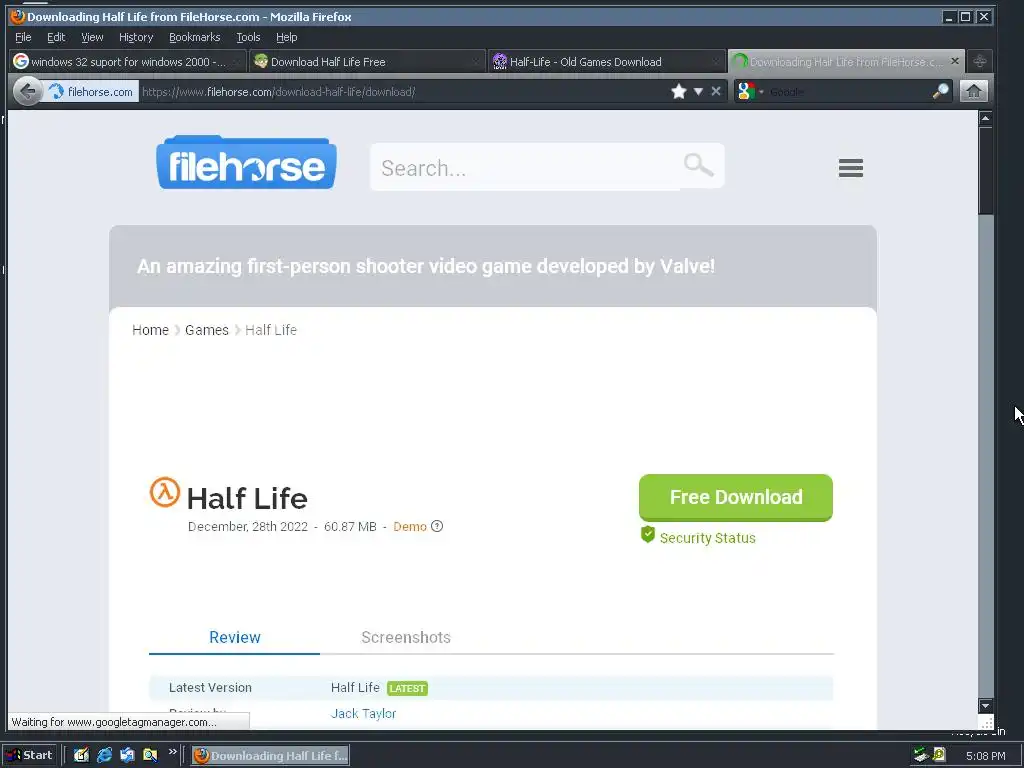Click the 5:08 PM clock
This screenshot has width=1024, height=768.
pos(985,756)
